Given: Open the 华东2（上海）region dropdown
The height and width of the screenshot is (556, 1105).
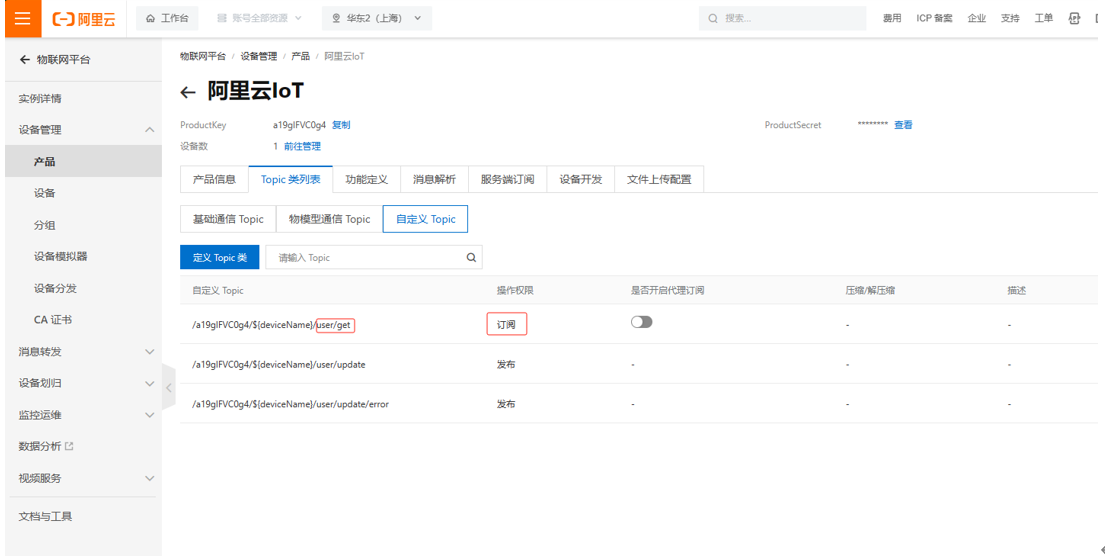Looking at the screenshot, I should click(377, 18).
